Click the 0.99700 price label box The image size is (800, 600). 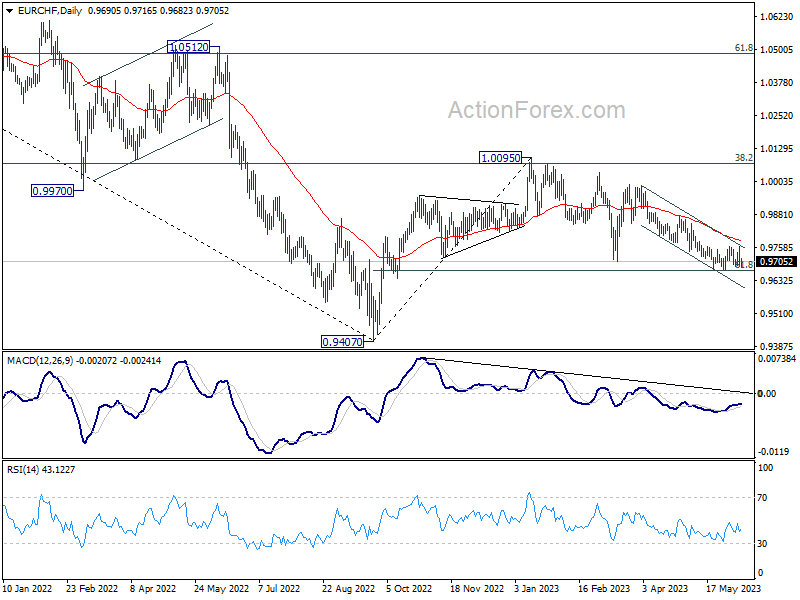(52, 191)
